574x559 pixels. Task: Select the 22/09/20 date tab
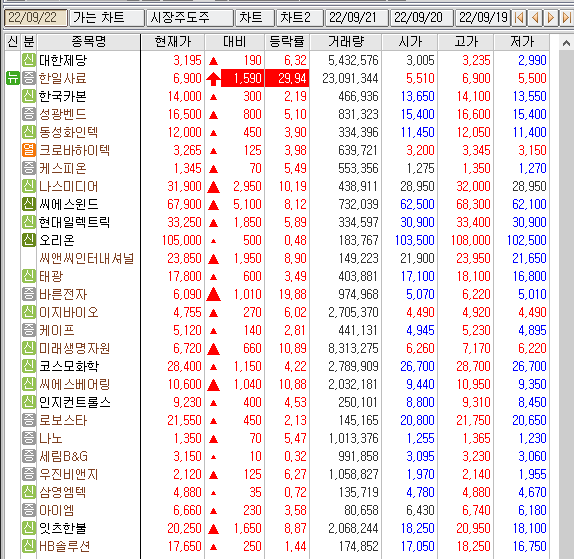pos(422,18)
